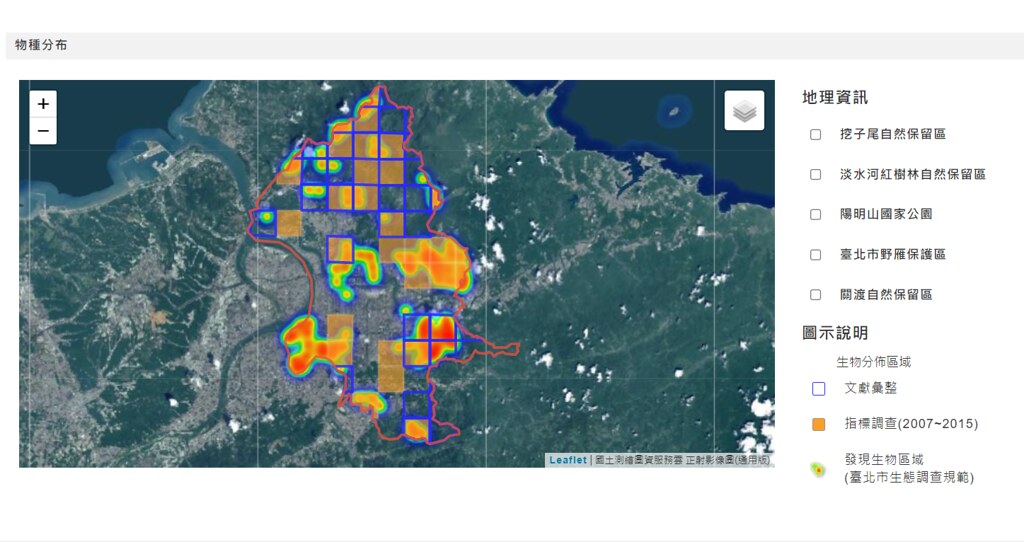Select the 地理資訊 heading

pyautogui.click(x=835, y=98)
